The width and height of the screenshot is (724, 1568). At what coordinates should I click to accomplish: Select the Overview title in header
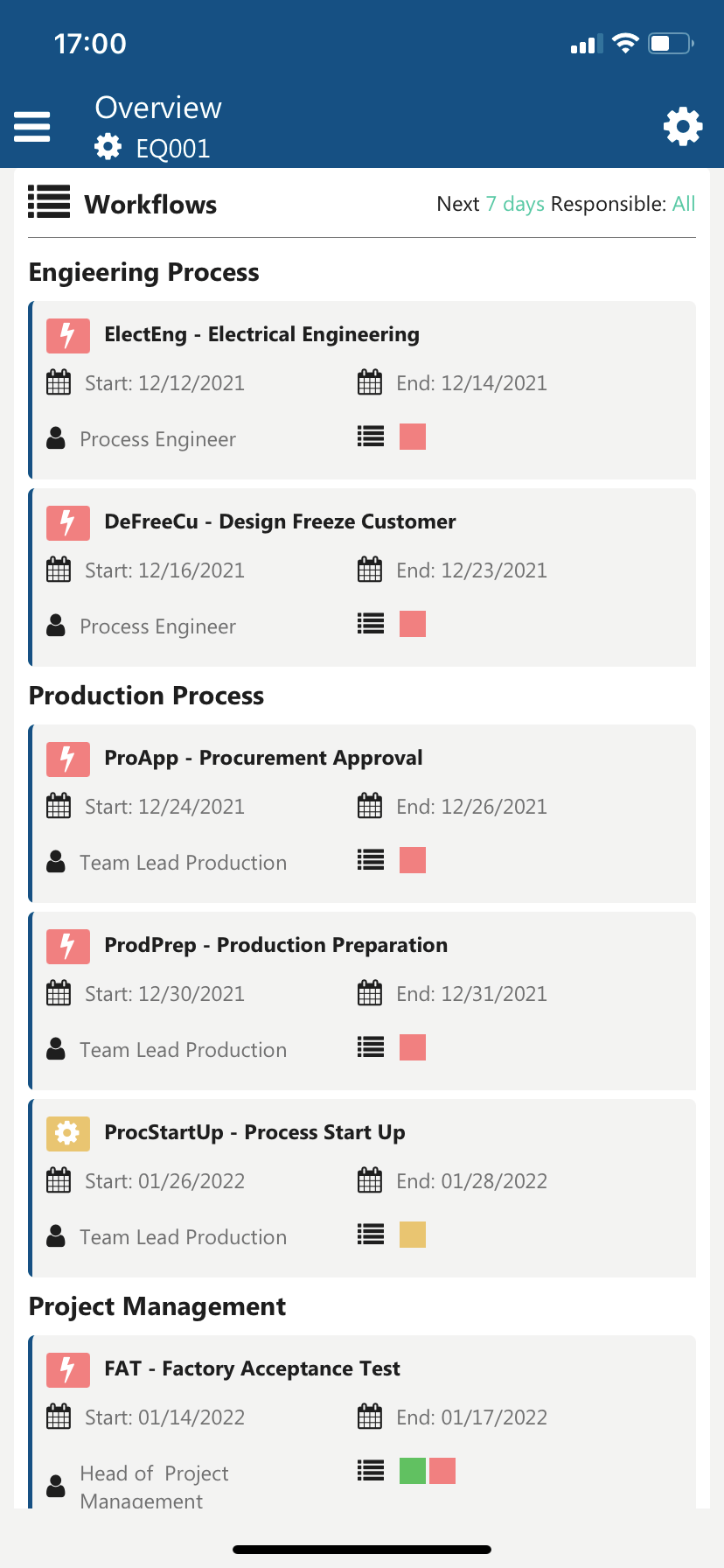[x=158, y=108]
